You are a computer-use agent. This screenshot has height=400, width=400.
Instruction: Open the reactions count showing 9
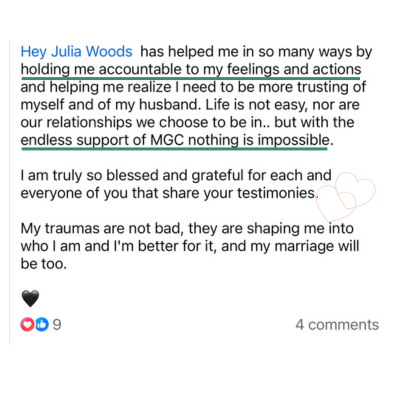tap(57, 324)
